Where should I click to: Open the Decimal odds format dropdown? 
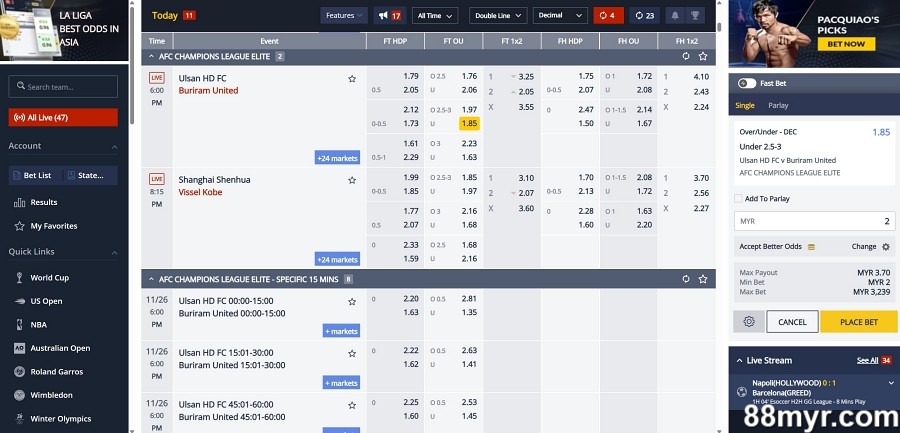click(560, 16)
